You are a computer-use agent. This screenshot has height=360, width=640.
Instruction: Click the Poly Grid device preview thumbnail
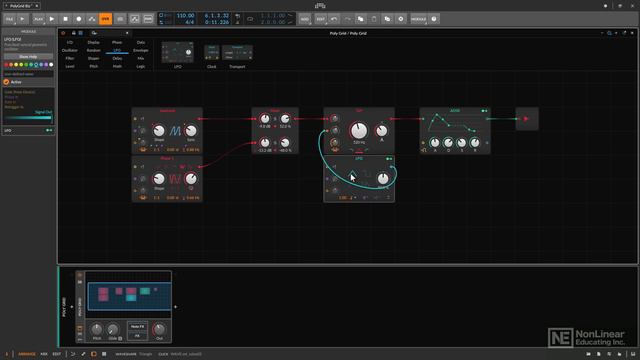129,296
